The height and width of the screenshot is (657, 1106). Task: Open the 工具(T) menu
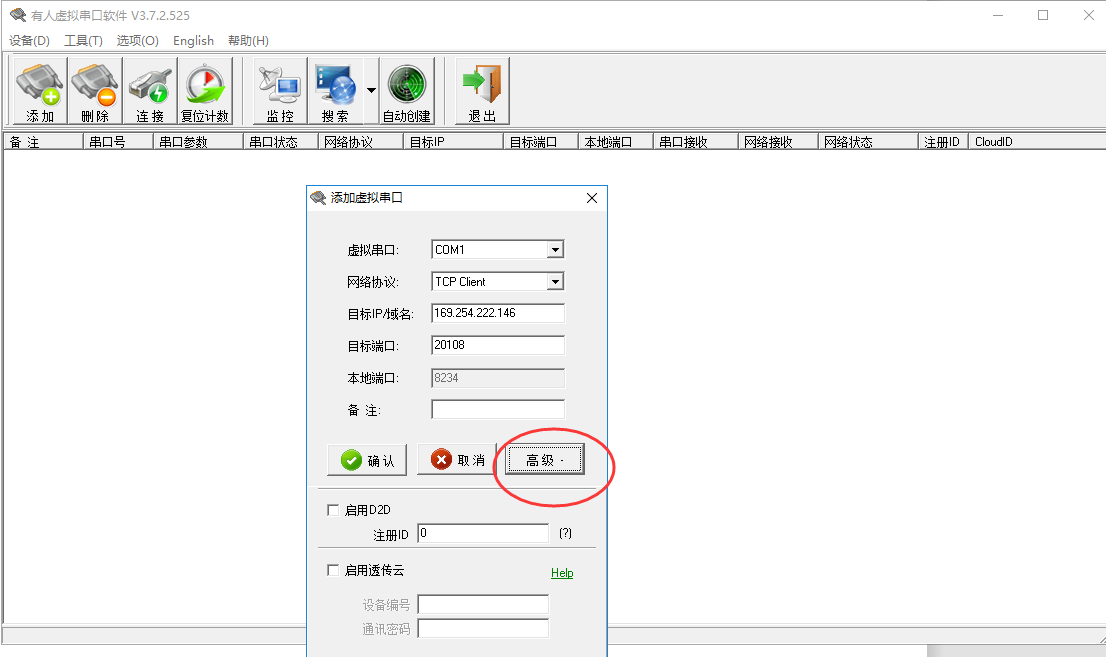(x=83, y=41)
